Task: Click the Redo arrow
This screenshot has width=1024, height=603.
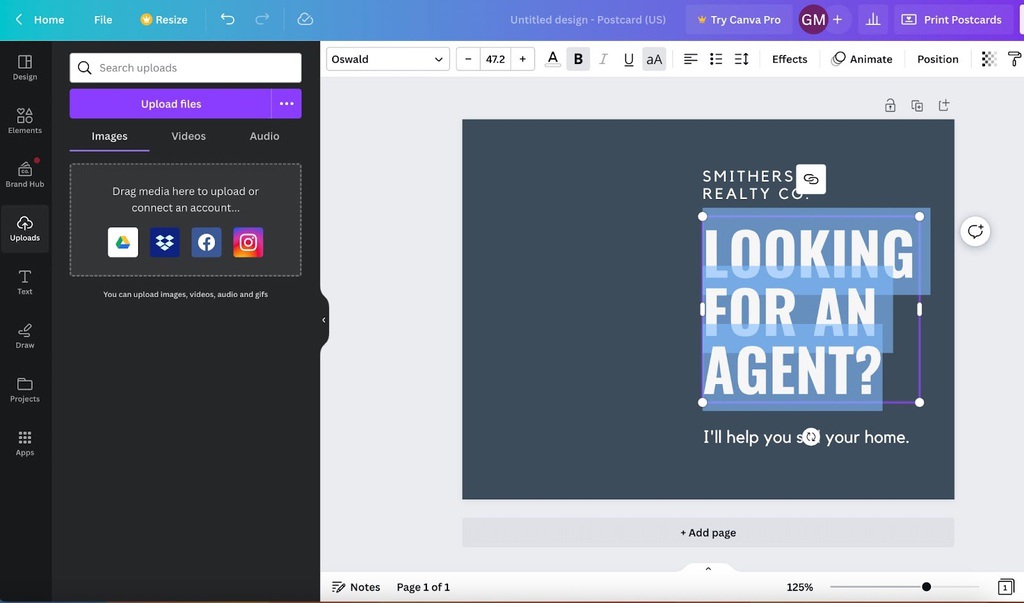Action: point(262,20)
